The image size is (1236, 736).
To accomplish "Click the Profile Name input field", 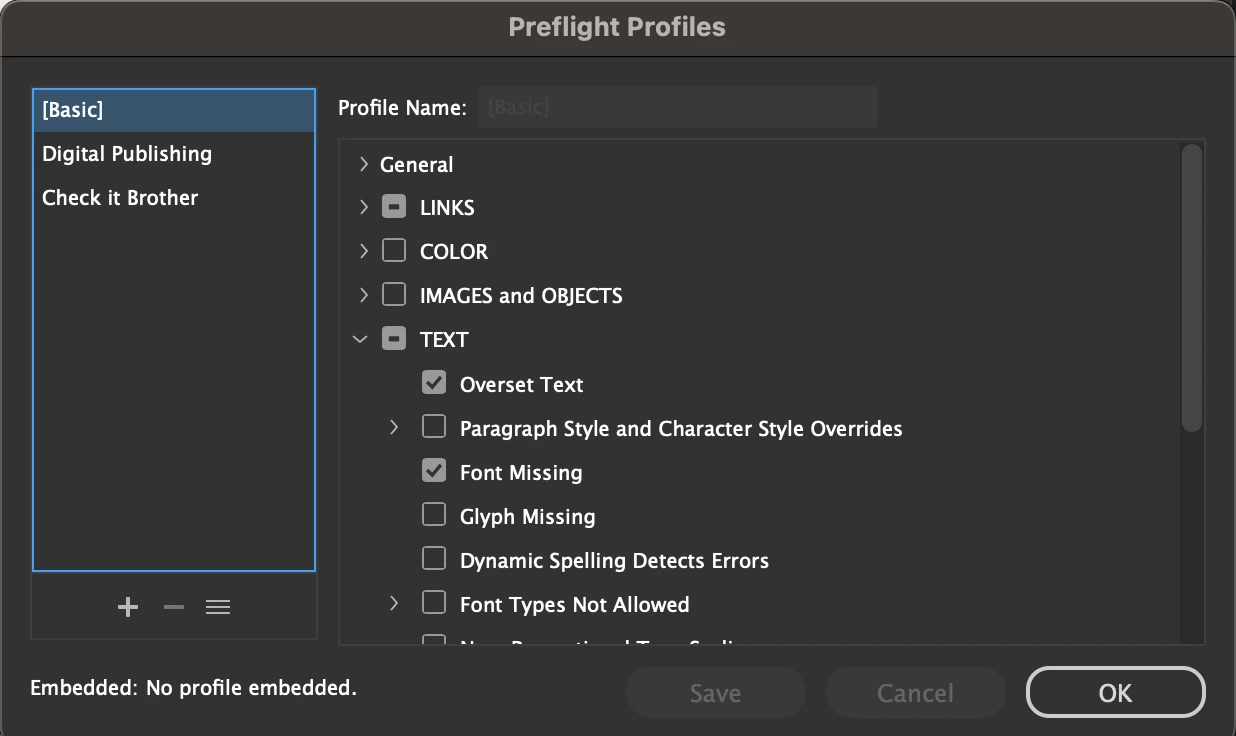I will 677,107.
